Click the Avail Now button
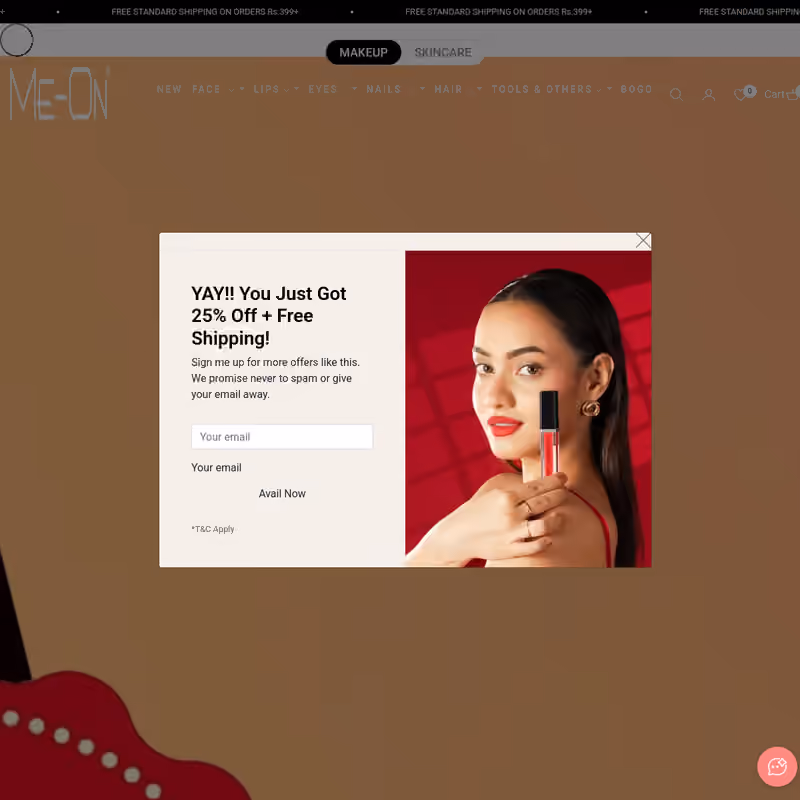The image size is (800, 800). [x=282, y=493]
